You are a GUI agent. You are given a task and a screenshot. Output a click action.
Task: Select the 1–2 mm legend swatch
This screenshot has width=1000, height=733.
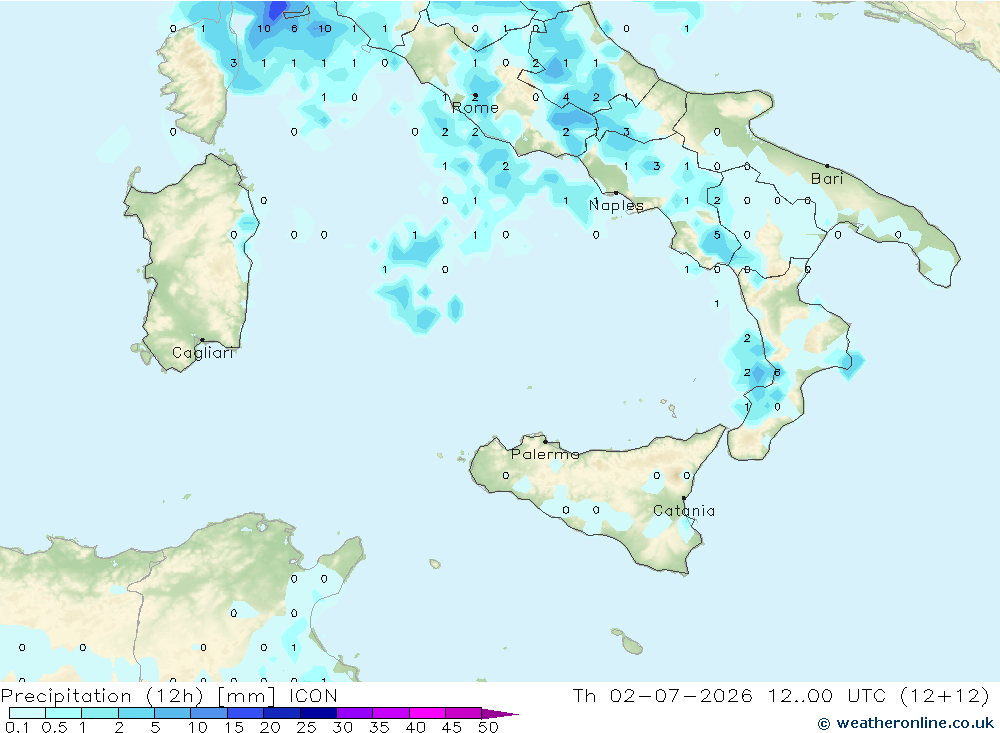(100, 713)
